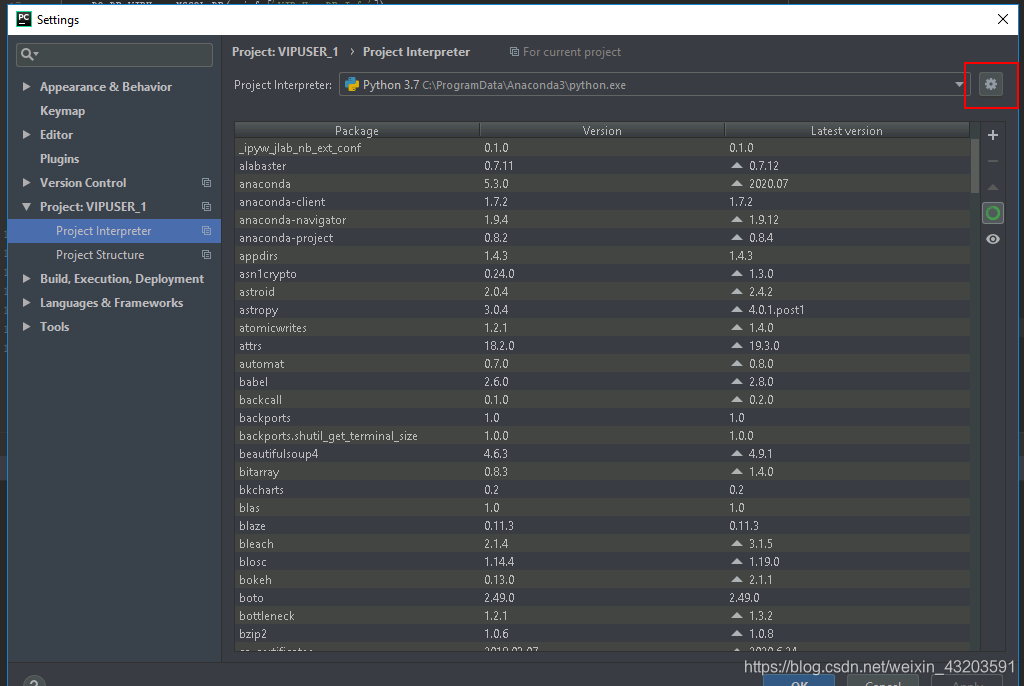The height and width of the screenshot is (686, 1024).
Task: Select the Keymap settings page
Action: 63,110
